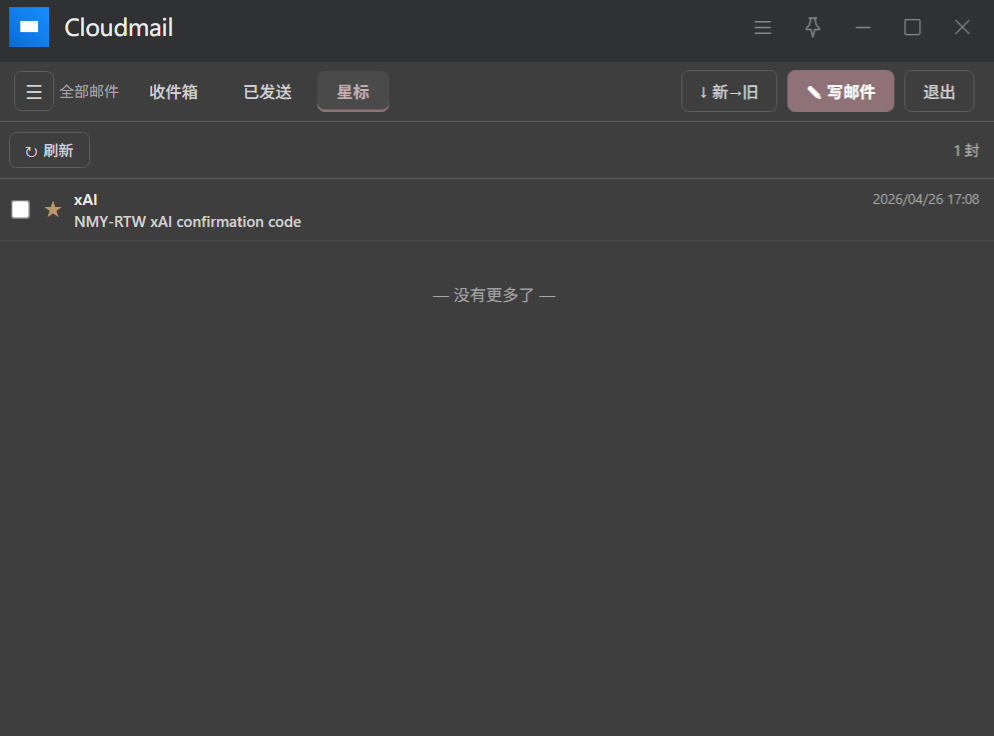The width and height of the screenshot is (994, 736).
Task: Compose a new mail with 写邮件
Action: point(841,91)
